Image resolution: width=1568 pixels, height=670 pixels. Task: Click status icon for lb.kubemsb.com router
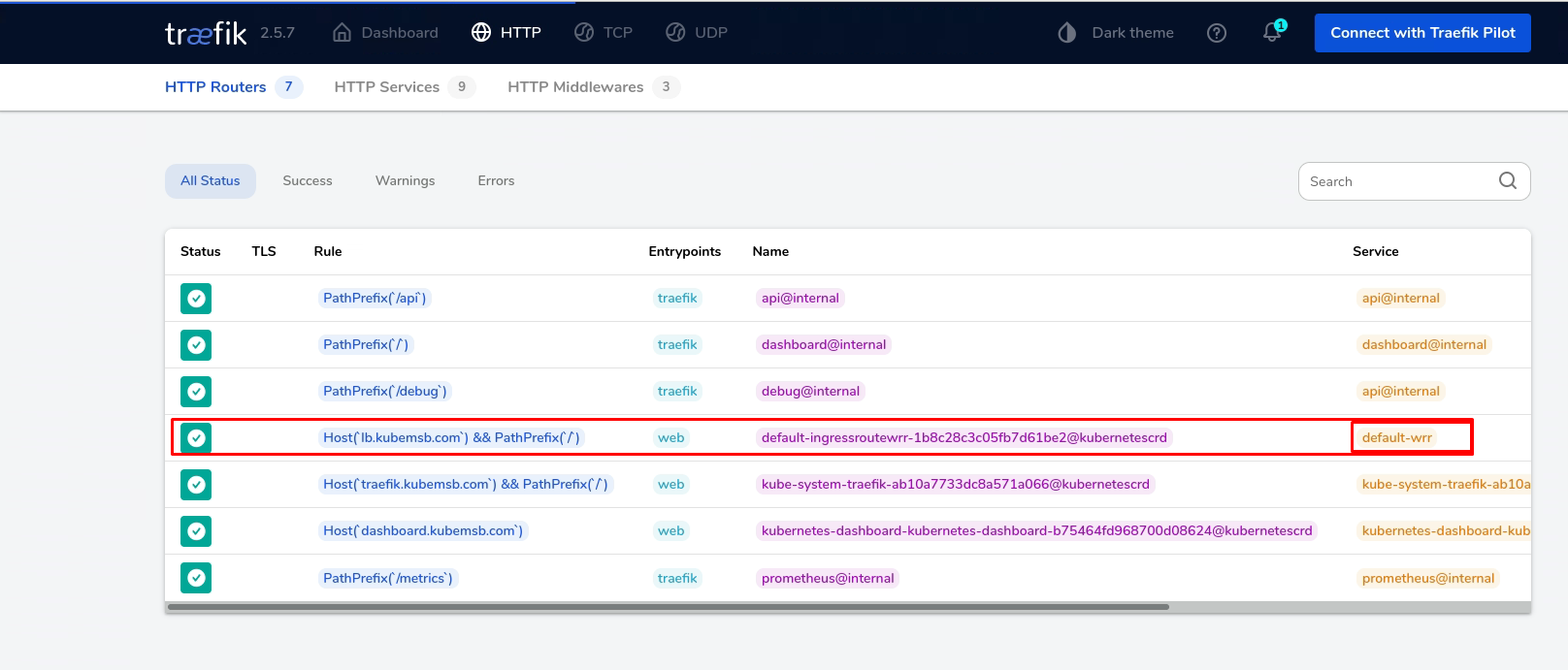point(196,438)
